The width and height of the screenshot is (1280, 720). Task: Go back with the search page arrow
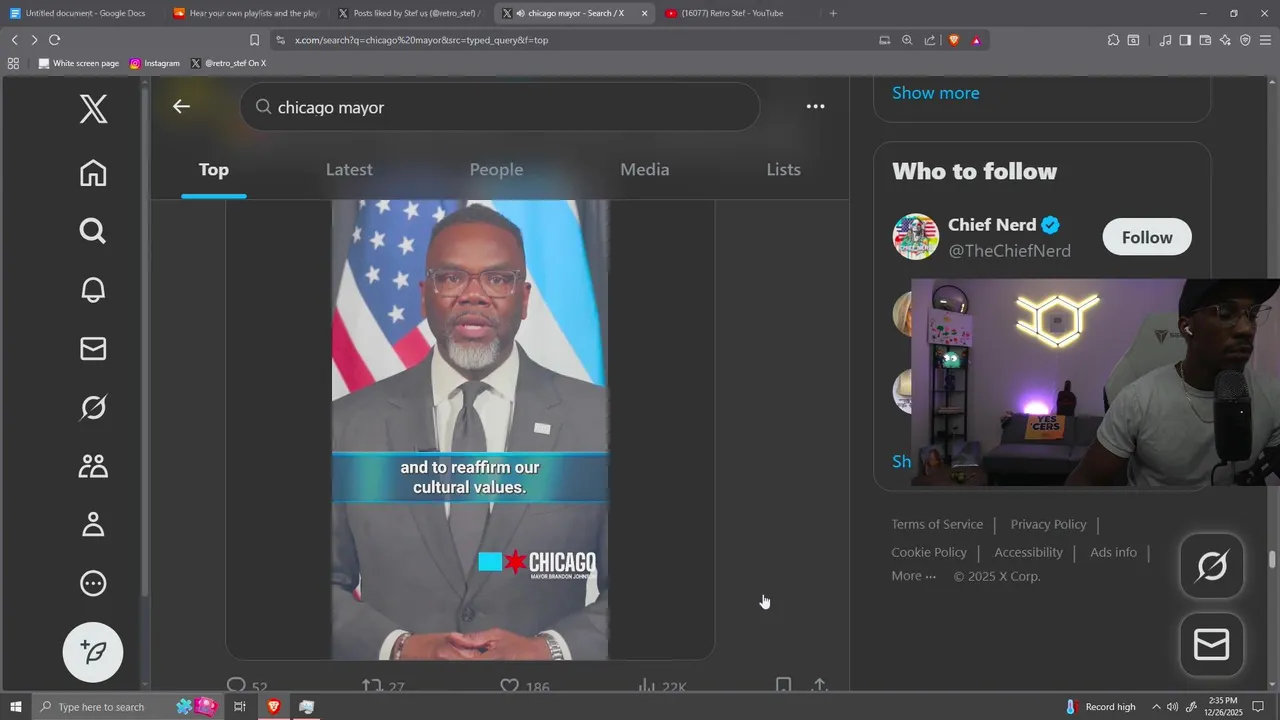pyautogui.click(x=181, y=106)
